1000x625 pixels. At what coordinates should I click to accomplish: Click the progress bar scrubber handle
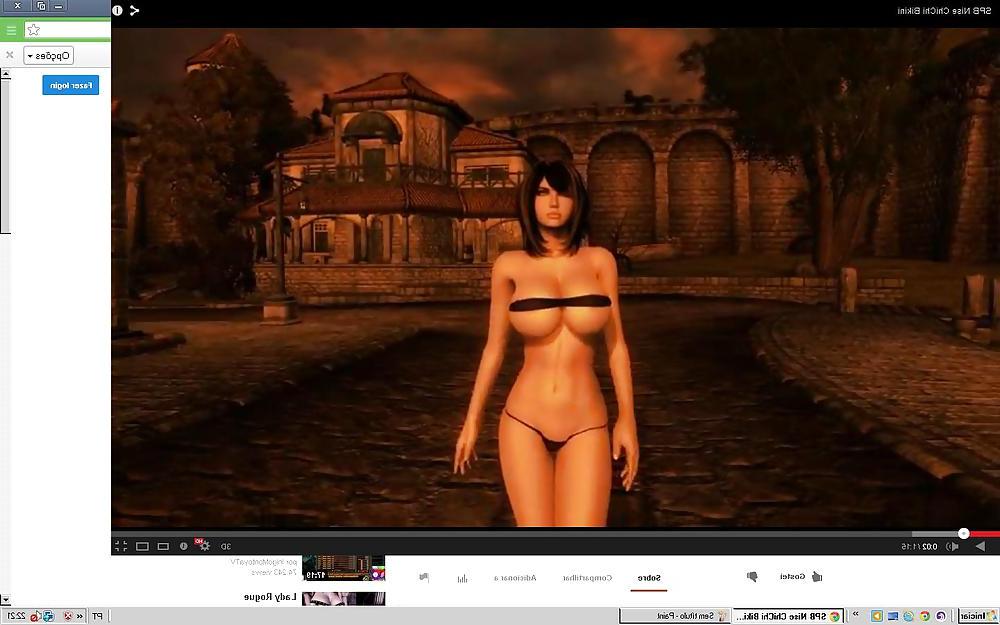pos(964,533)
